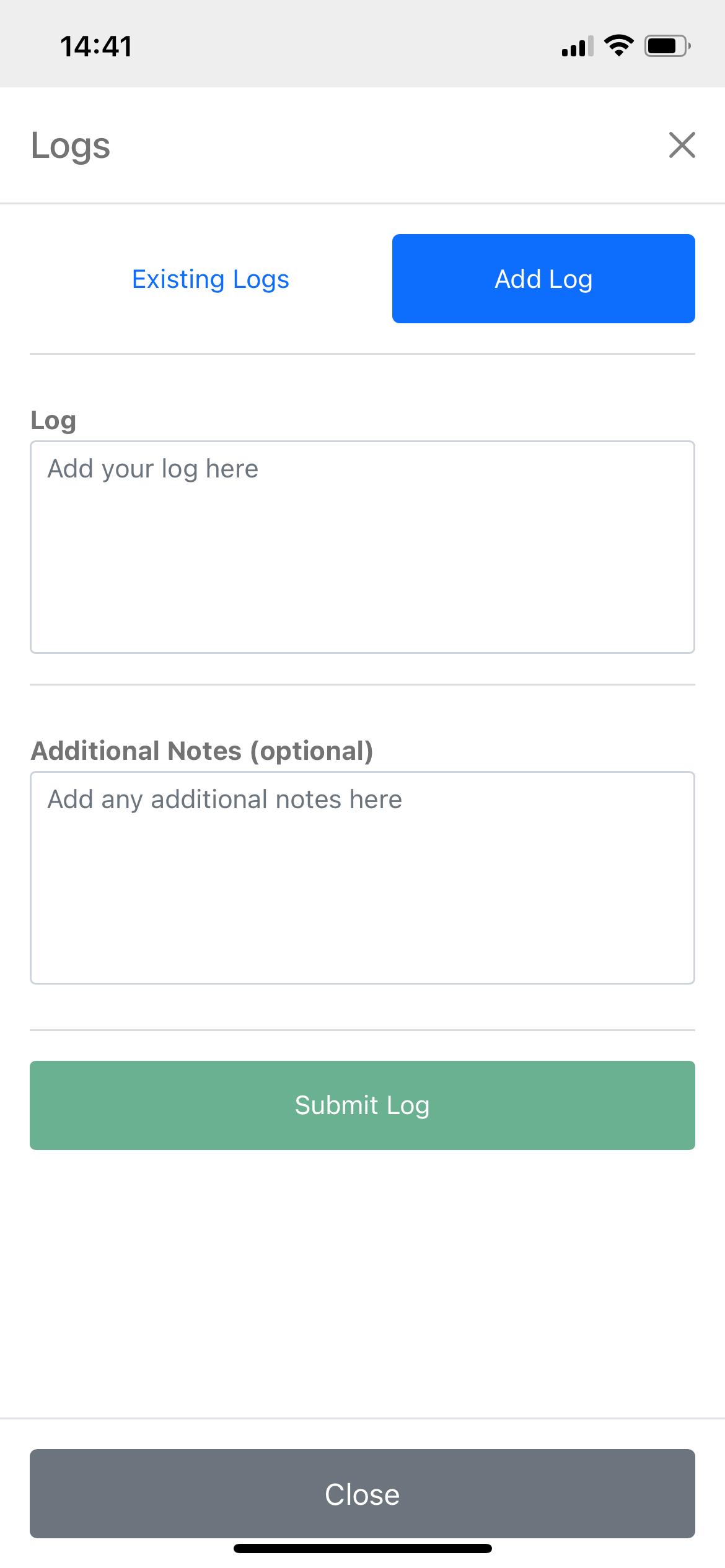The height and width of the screenshot is (1568, 725).
Task: Tap the placeholder text in the notes box
Action: [224, 799]
